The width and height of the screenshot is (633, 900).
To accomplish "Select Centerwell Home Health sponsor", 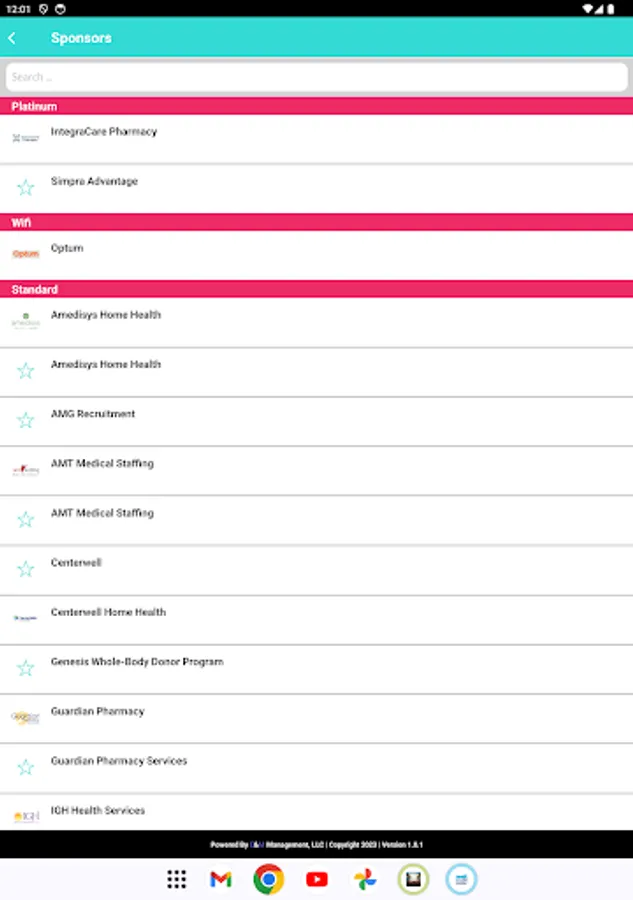I will (x=108, y=612).
